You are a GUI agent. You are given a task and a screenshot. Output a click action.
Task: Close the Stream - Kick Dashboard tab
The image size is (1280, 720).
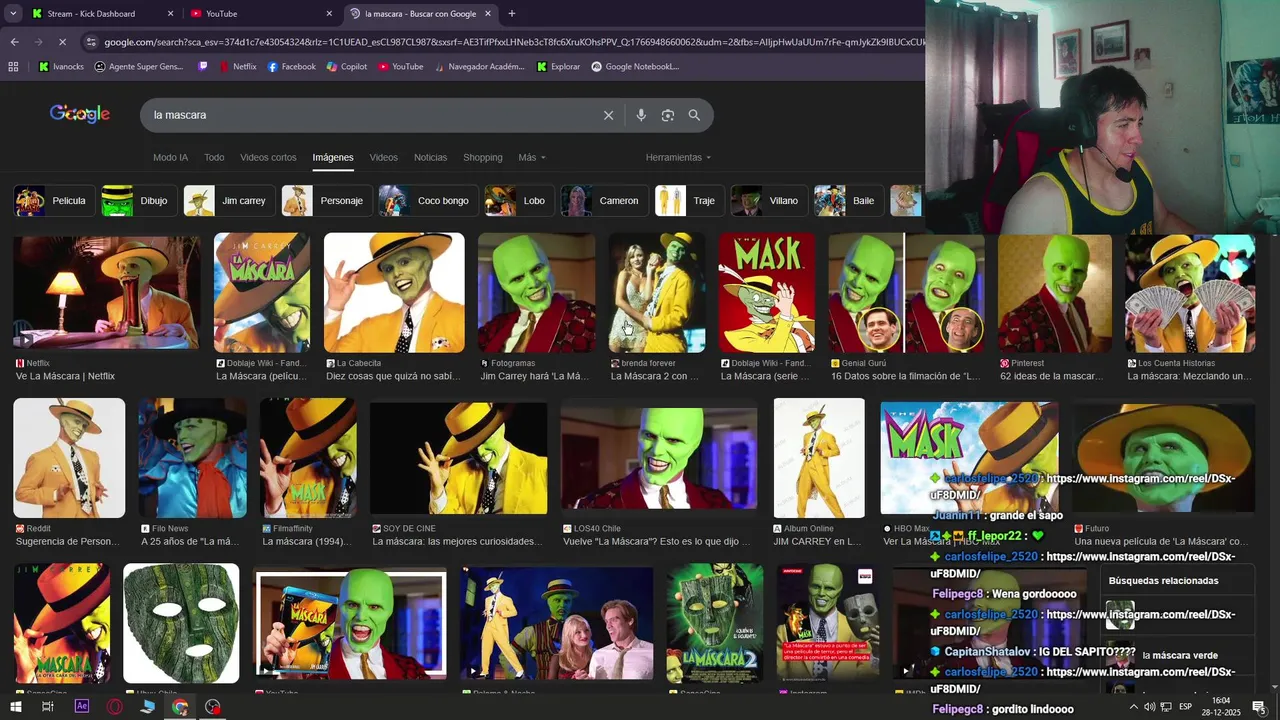[170, 14]
